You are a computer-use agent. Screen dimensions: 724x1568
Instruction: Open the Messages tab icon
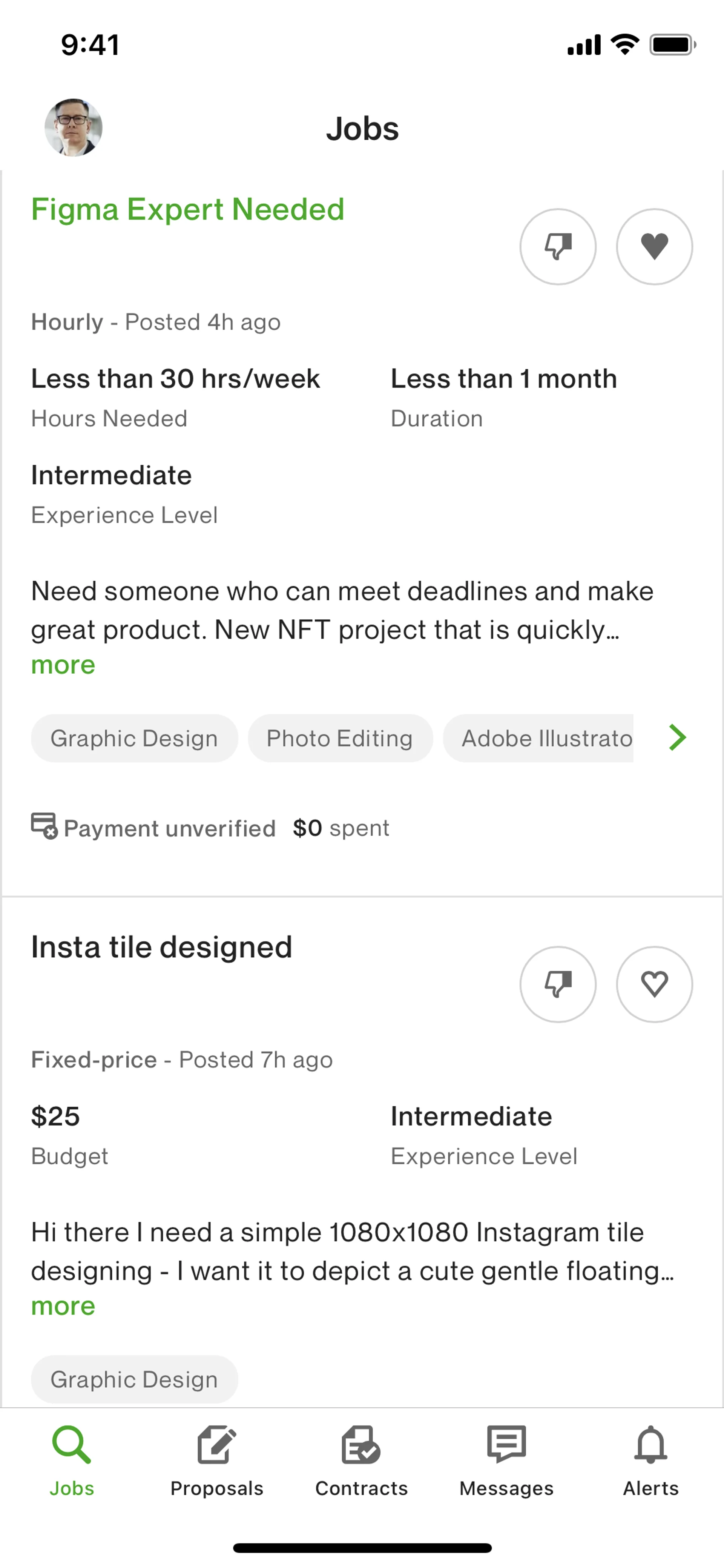pyautogui.click(x=506, y=1445)
